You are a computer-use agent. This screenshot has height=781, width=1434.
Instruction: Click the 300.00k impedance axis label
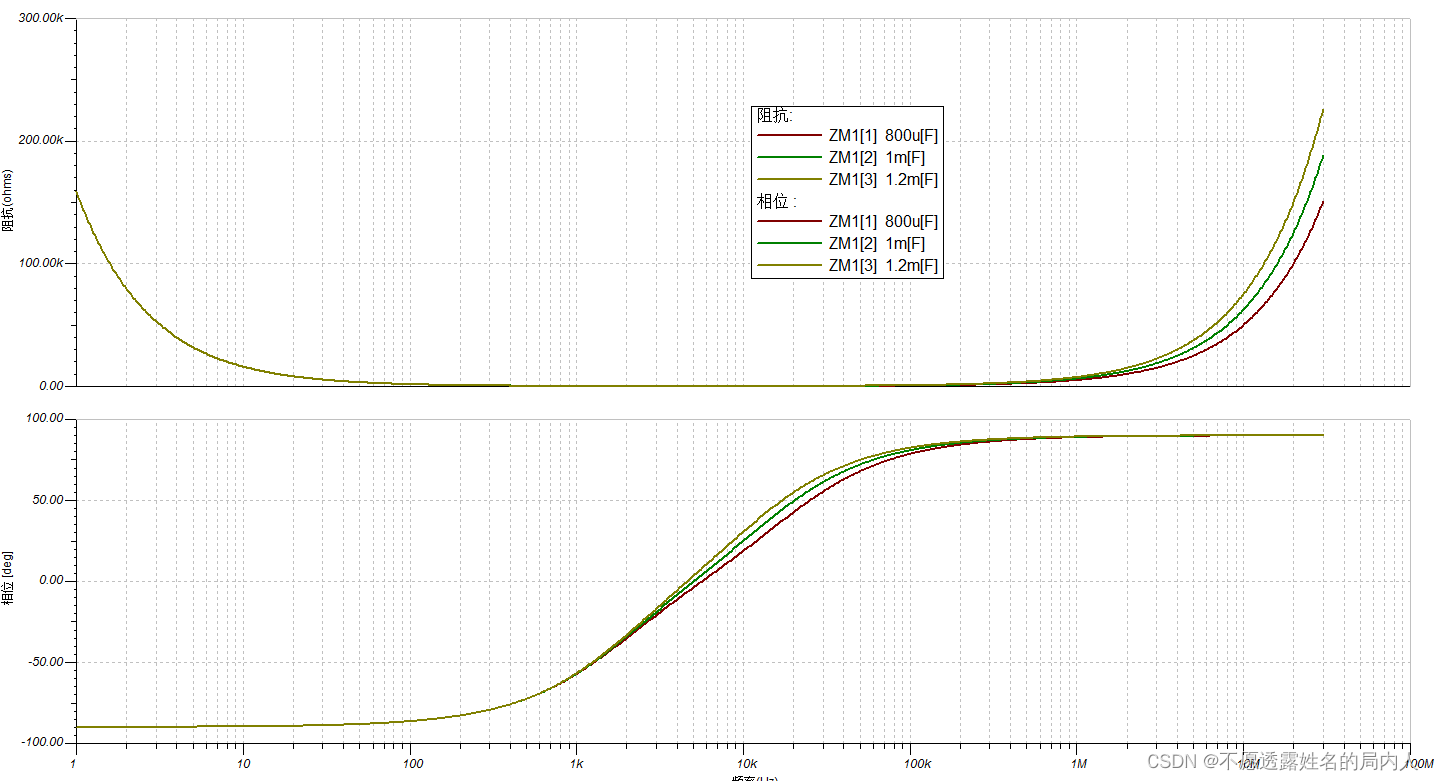coord(40,19)
